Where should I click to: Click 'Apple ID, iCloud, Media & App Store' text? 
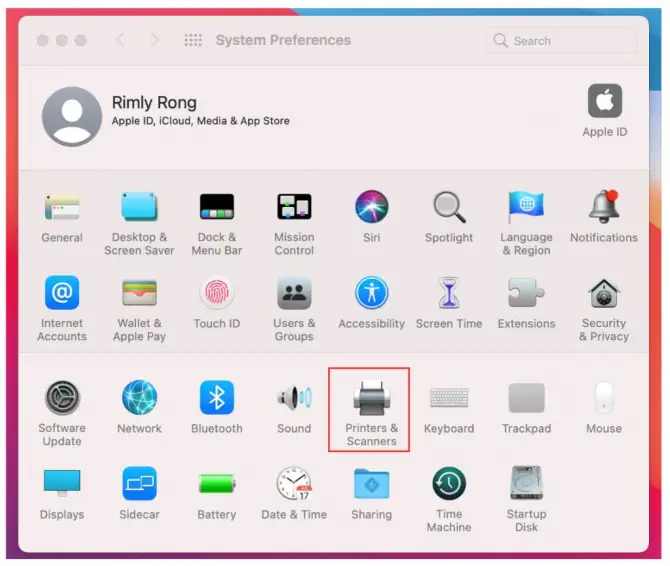click(x=200, y=121)
